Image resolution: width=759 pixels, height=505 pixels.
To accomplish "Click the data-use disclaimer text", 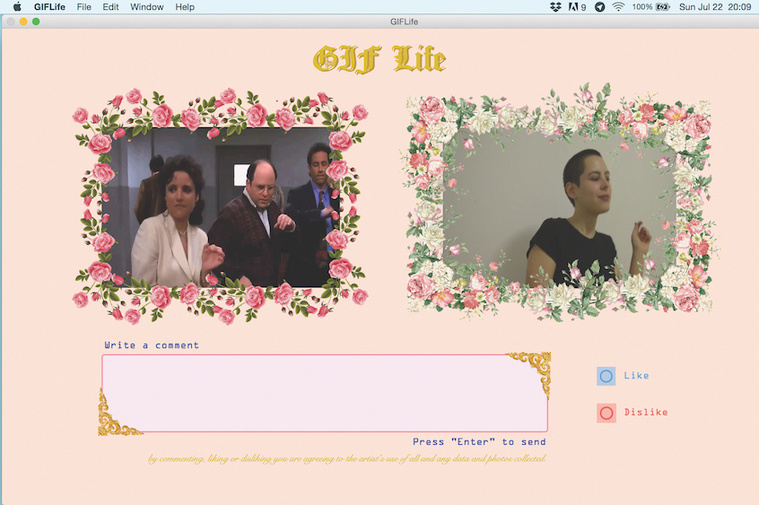I will (347, 458).
